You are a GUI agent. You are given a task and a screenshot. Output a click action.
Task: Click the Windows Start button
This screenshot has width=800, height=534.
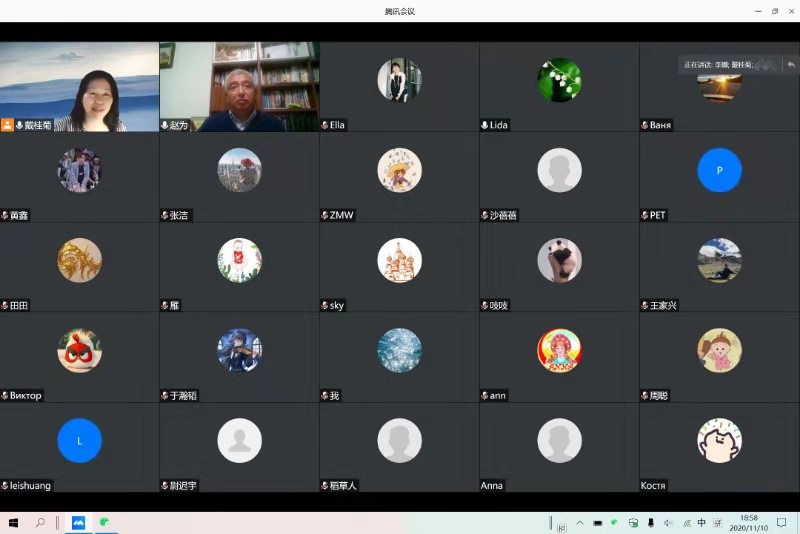14,522
